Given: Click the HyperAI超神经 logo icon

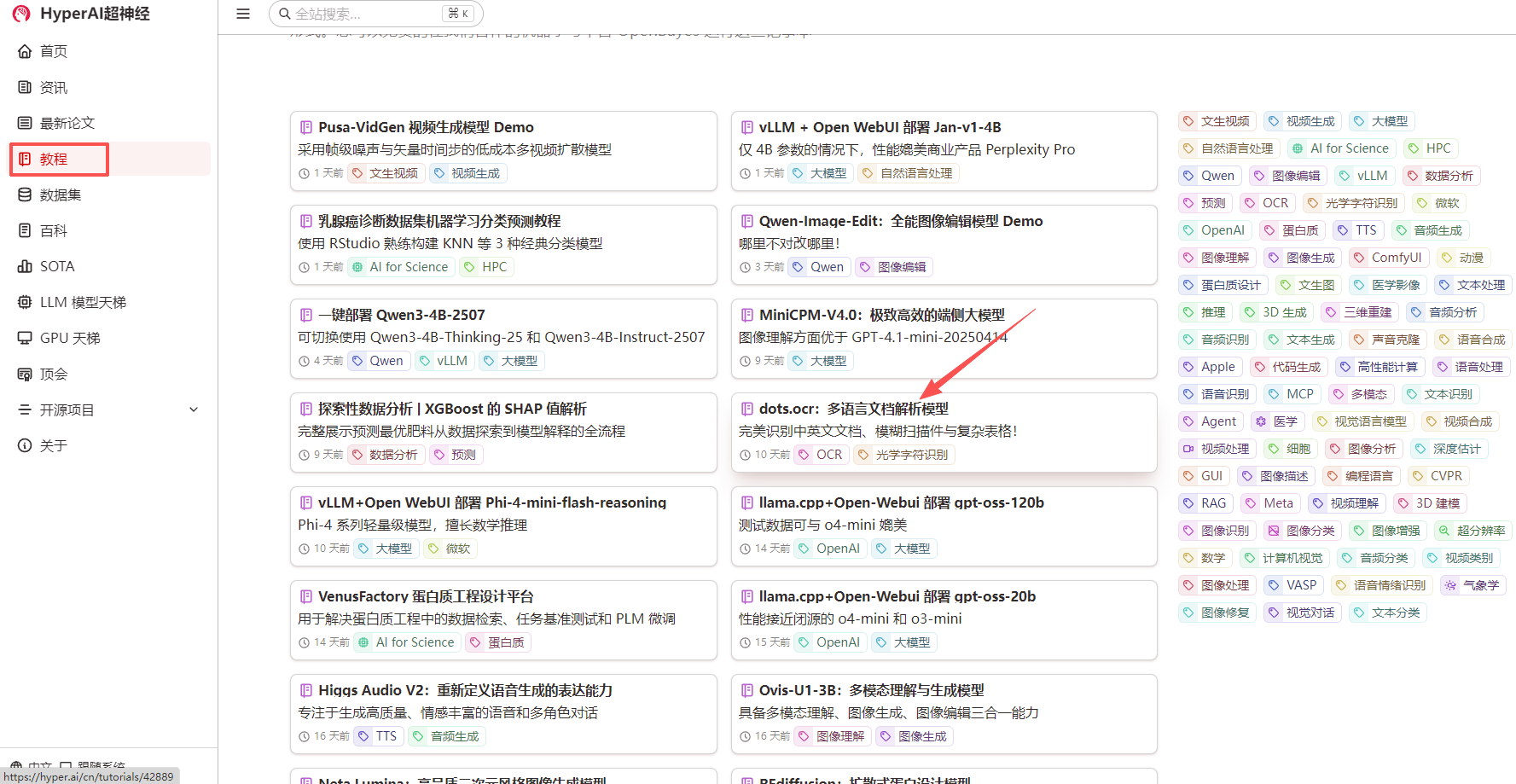Looking at the screenshot, I should 21,14.
